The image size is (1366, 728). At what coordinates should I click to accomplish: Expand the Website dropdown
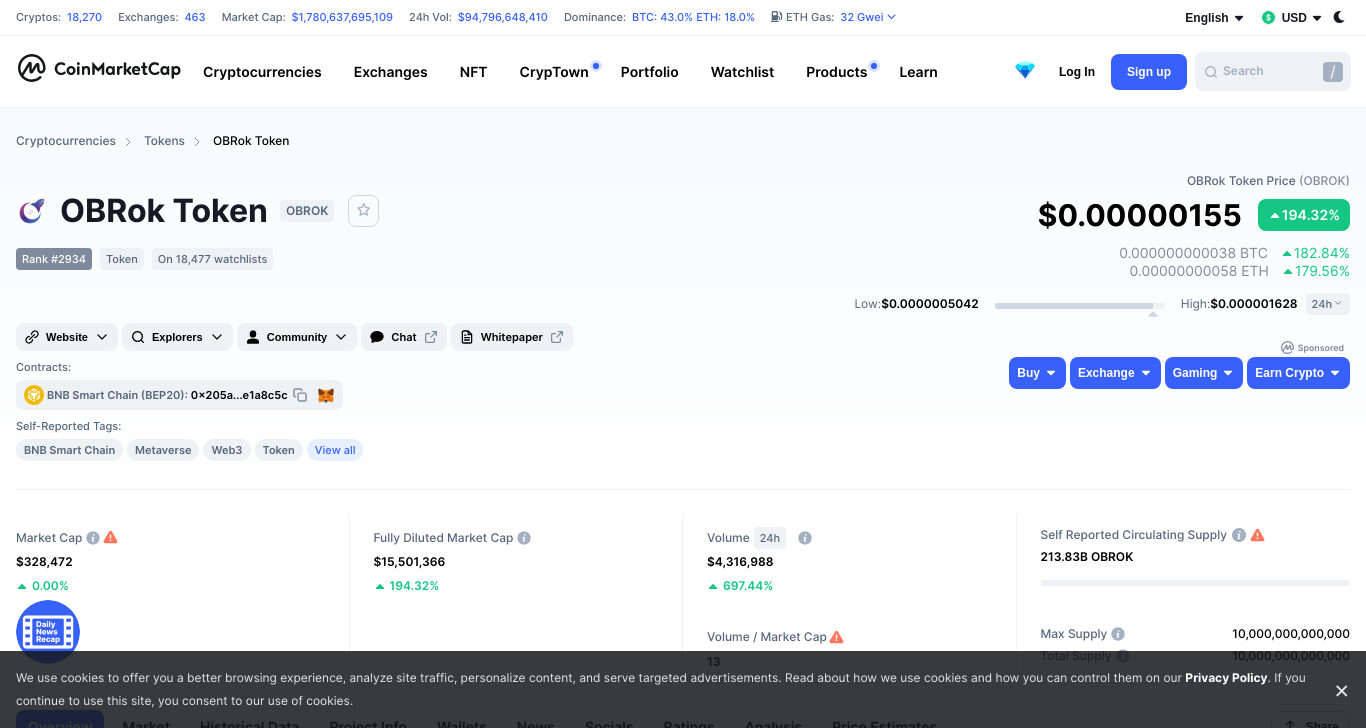(x=67, y=337)
